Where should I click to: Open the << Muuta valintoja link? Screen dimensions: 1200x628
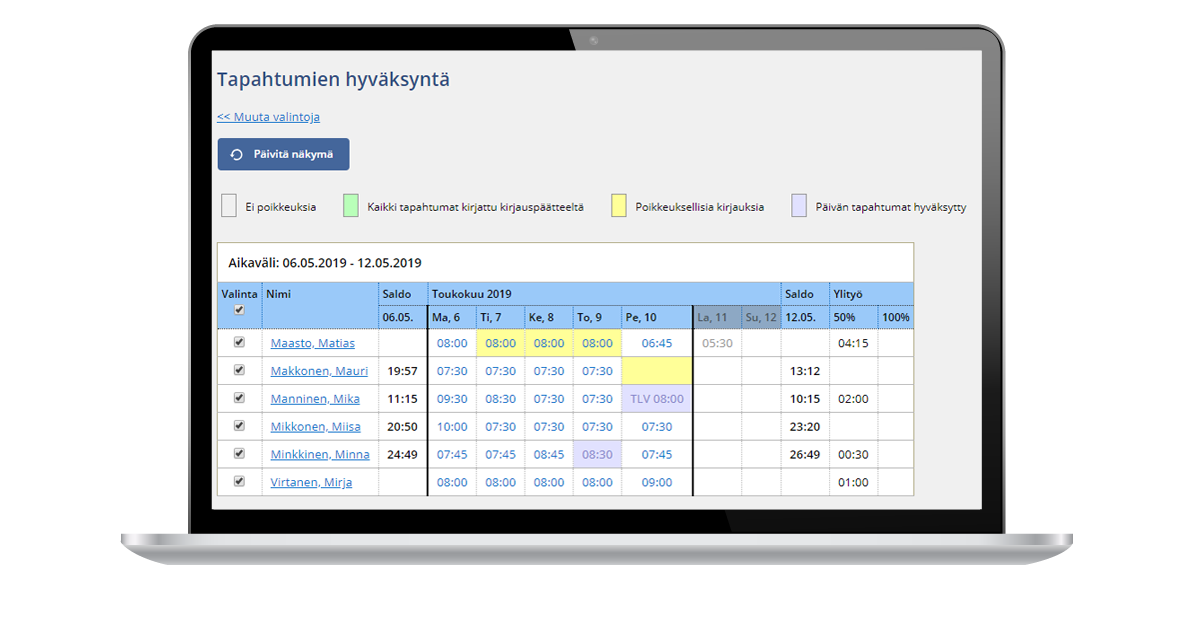[x=268, y=117]
